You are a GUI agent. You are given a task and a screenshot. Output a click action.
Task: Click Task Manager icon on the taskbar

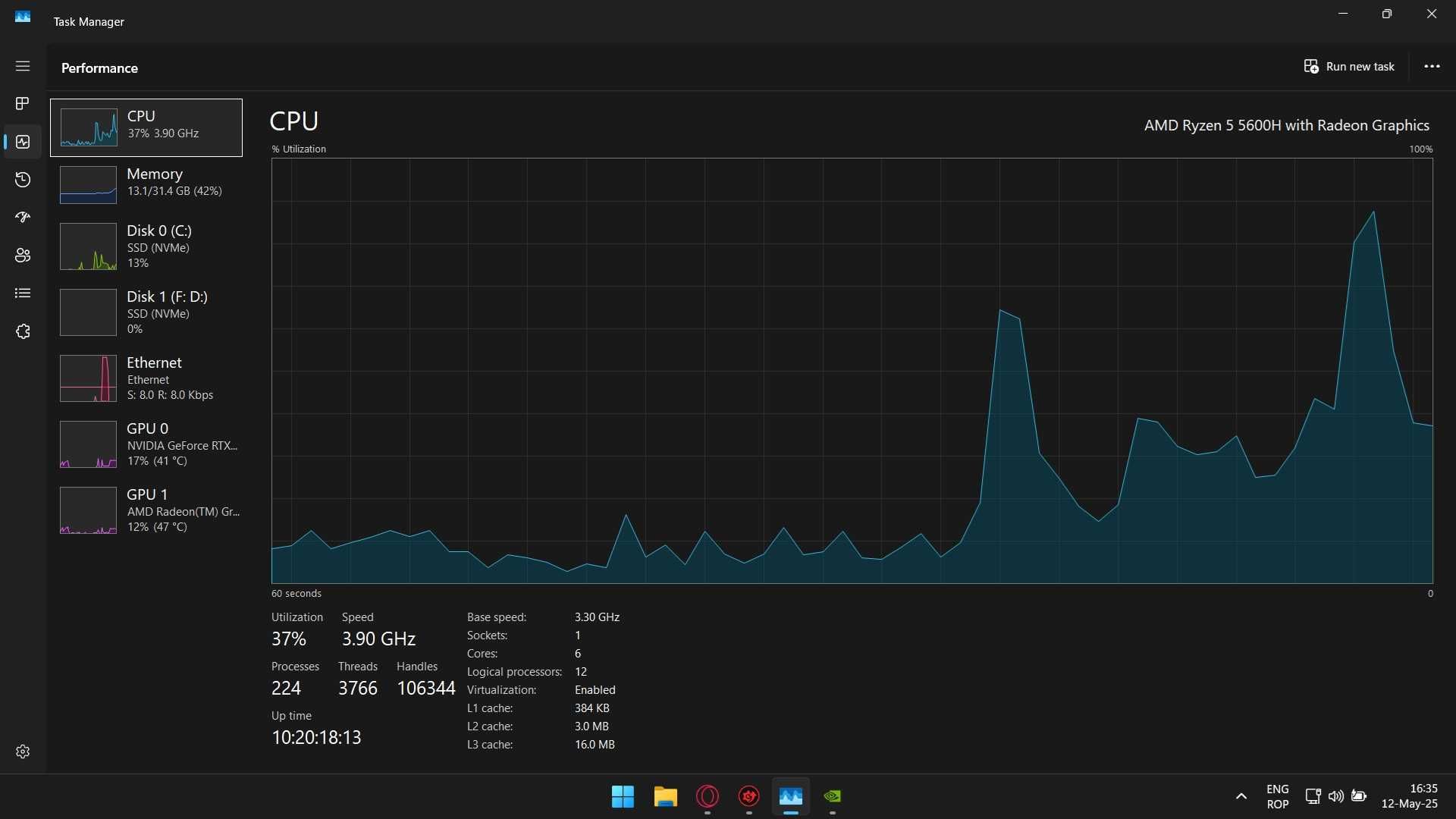791,796
